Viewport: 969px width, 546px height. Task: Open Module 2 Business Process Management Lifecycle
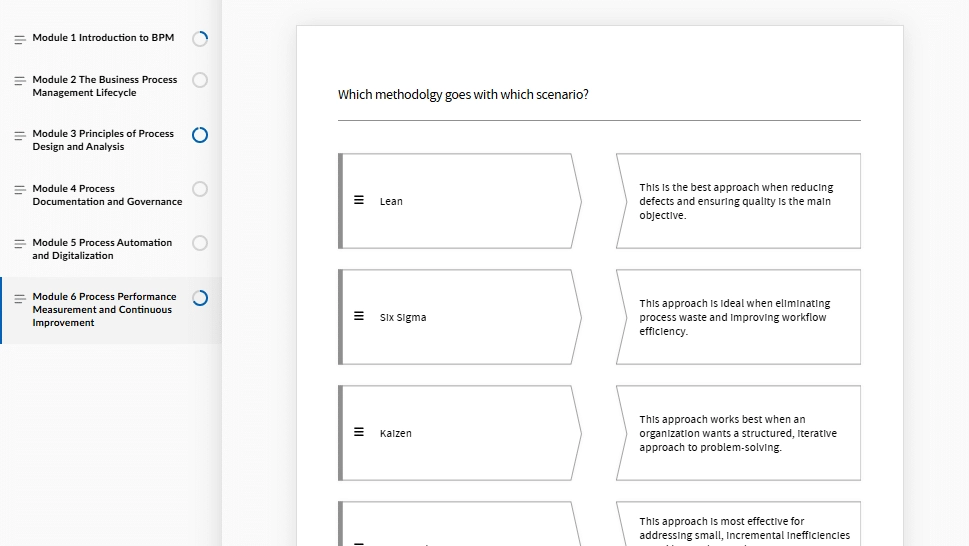click(105, 86)
